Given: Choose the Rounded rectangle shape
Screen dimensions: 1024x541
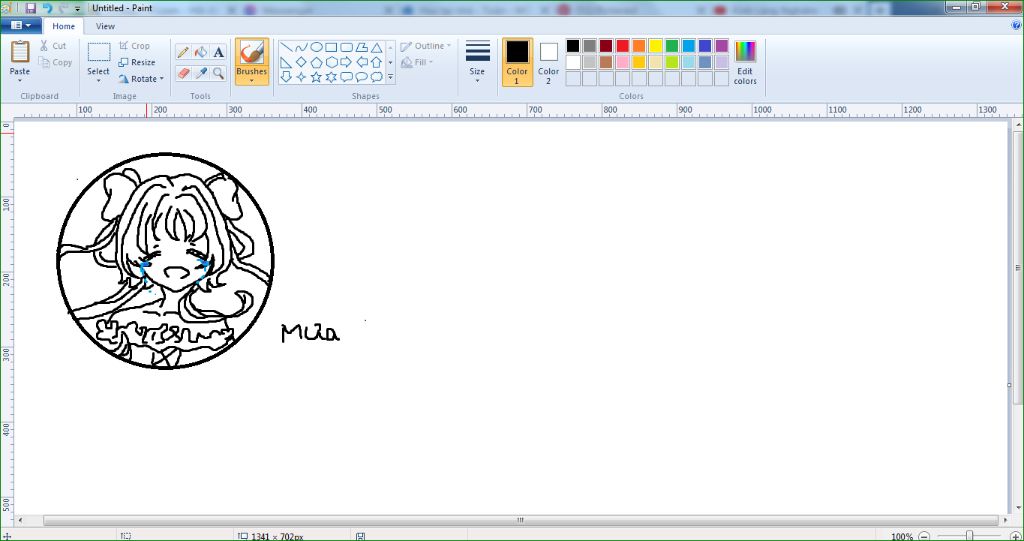Looking at the screenshot, I should coord(346,47).
